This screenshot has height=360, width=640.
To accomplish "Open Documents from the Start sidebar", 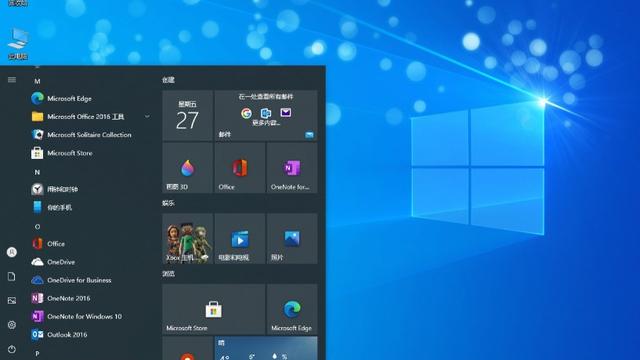I will point(12,276).
